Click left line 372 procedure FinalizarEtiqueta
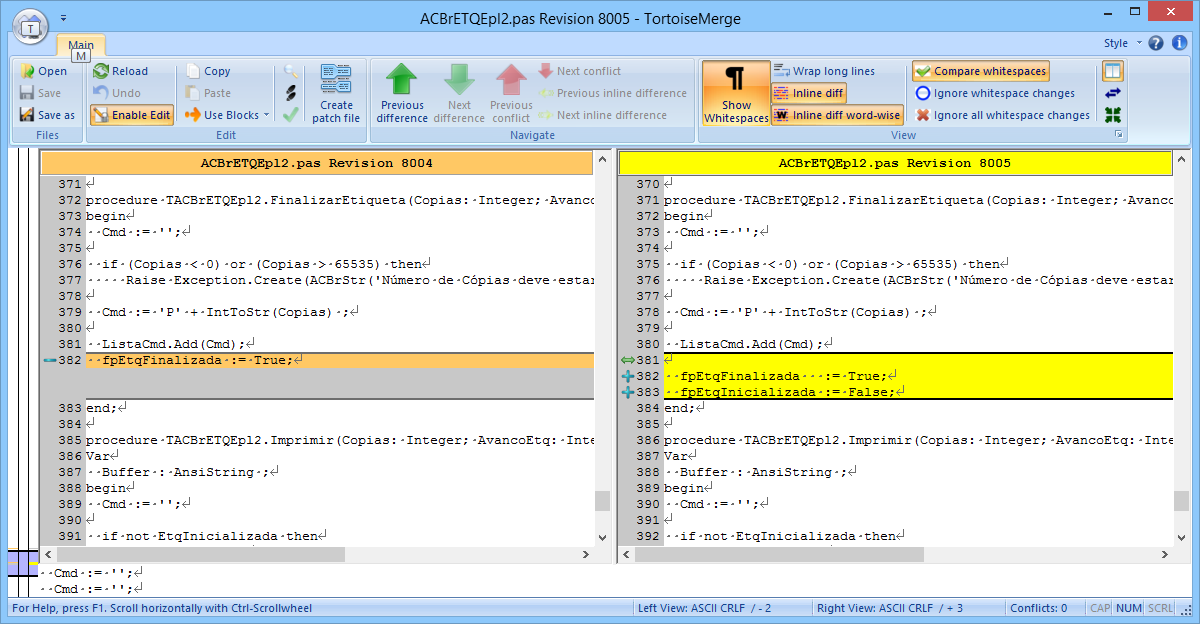This screenshot has width=1200, height=624. coord(340,200)
